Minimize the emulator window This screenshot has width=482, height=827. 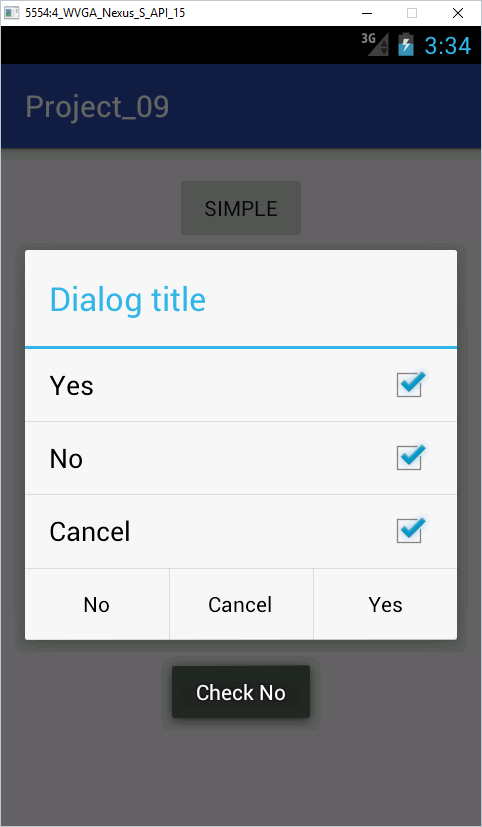point(366,13)
